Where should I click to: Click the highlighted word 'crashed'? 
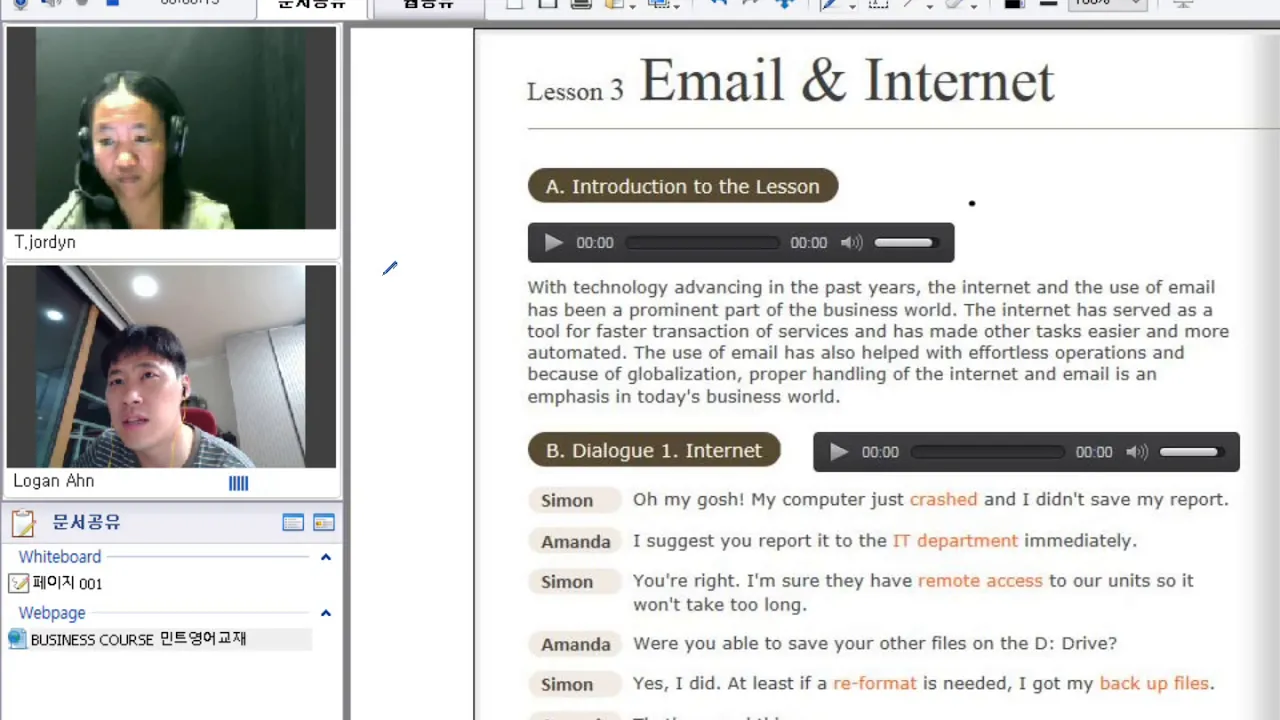coord(943,499)
